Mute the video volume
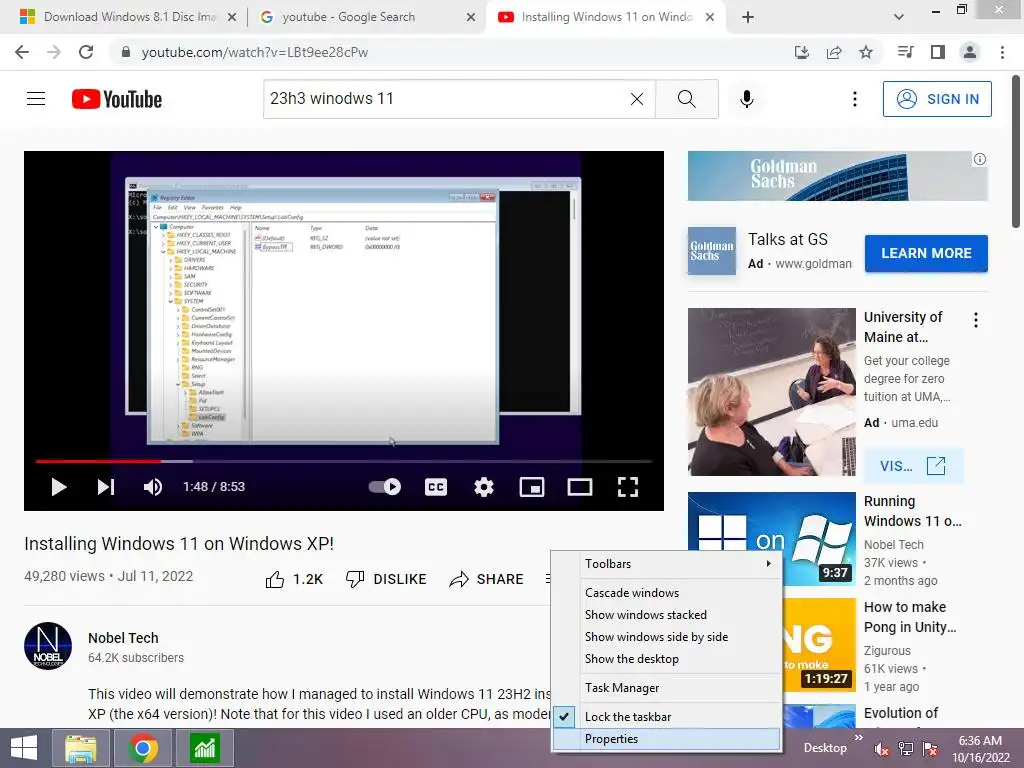1024x768 pixels. pos(153,487)
